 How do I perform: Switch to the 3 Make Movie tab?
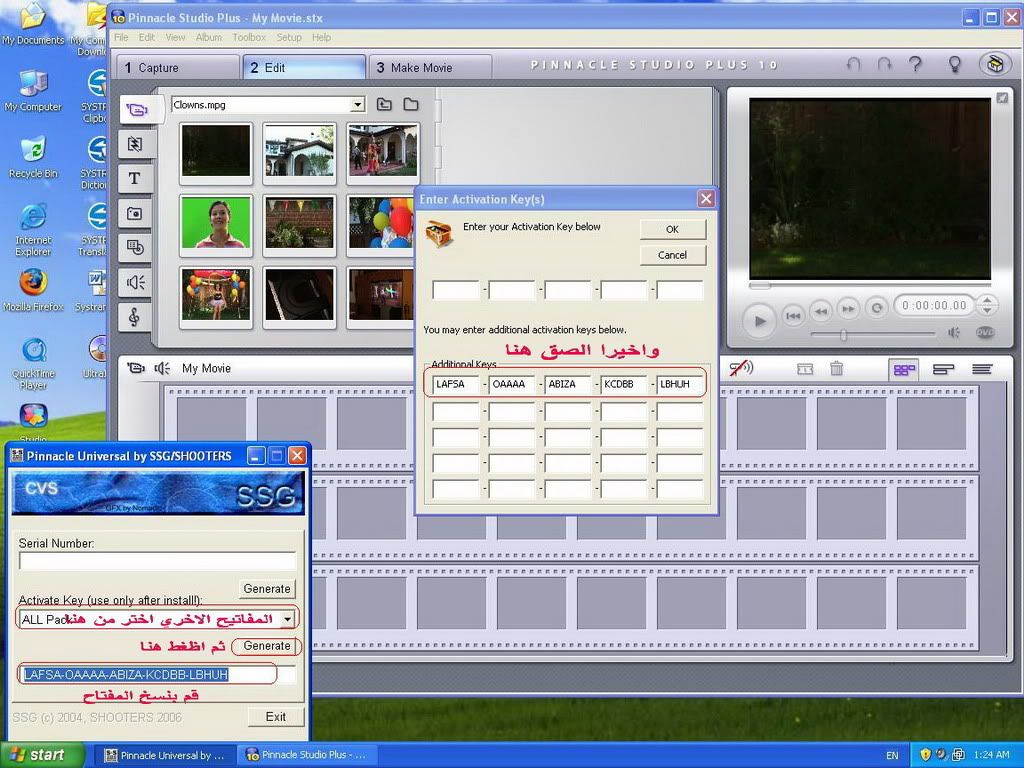pyautogui.click(x=431, y=67)
